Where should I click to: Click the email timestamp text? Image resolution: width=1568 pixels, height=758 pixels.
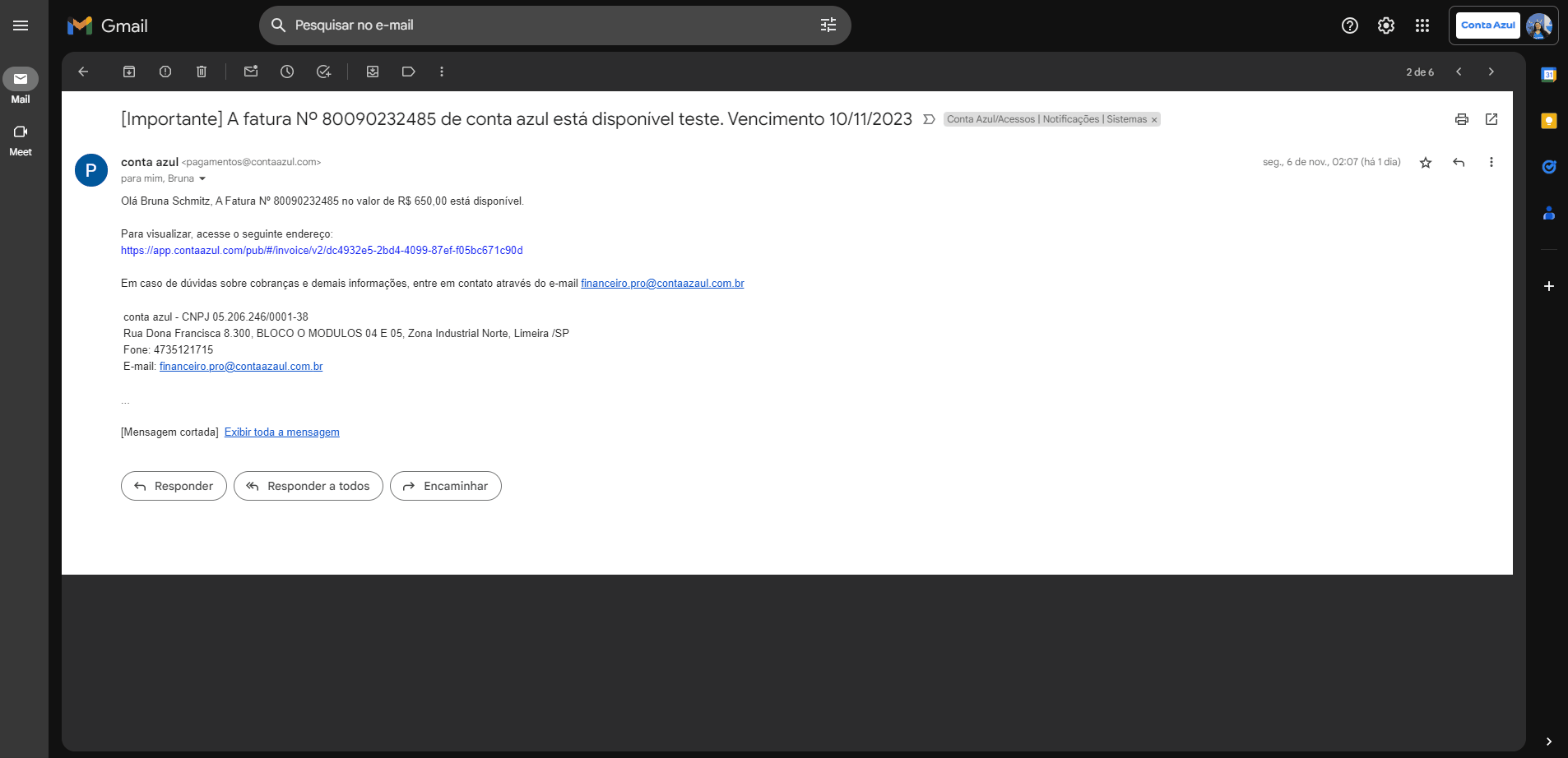pyautogui.click(x=1332, y=162)
